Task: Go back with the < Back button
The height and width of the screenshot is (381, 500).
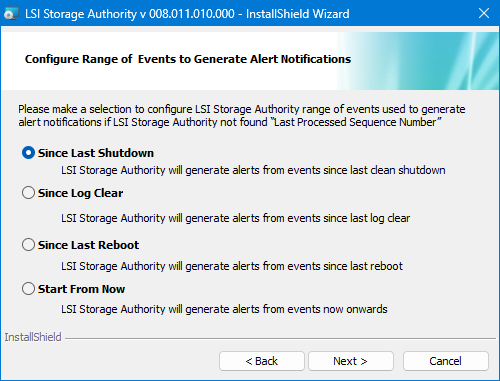Action: [x=262, y=361]
